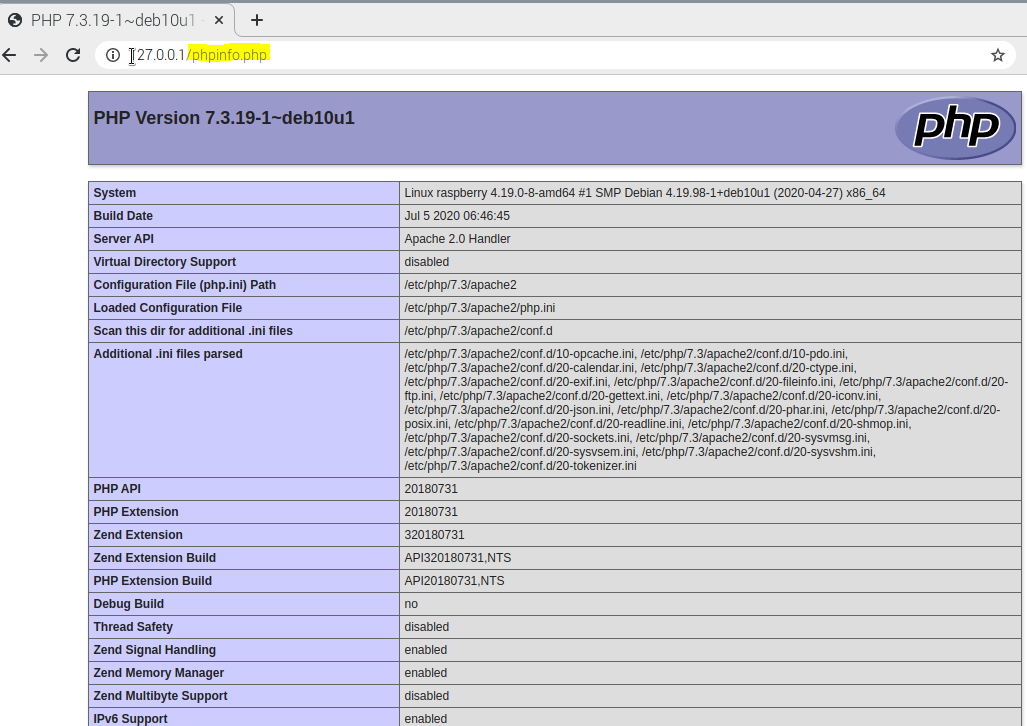Click the /etc/php/7.3/apache2/php.ini value
Viewport: 1027px width, 726px height.
(x=479, y=307)
